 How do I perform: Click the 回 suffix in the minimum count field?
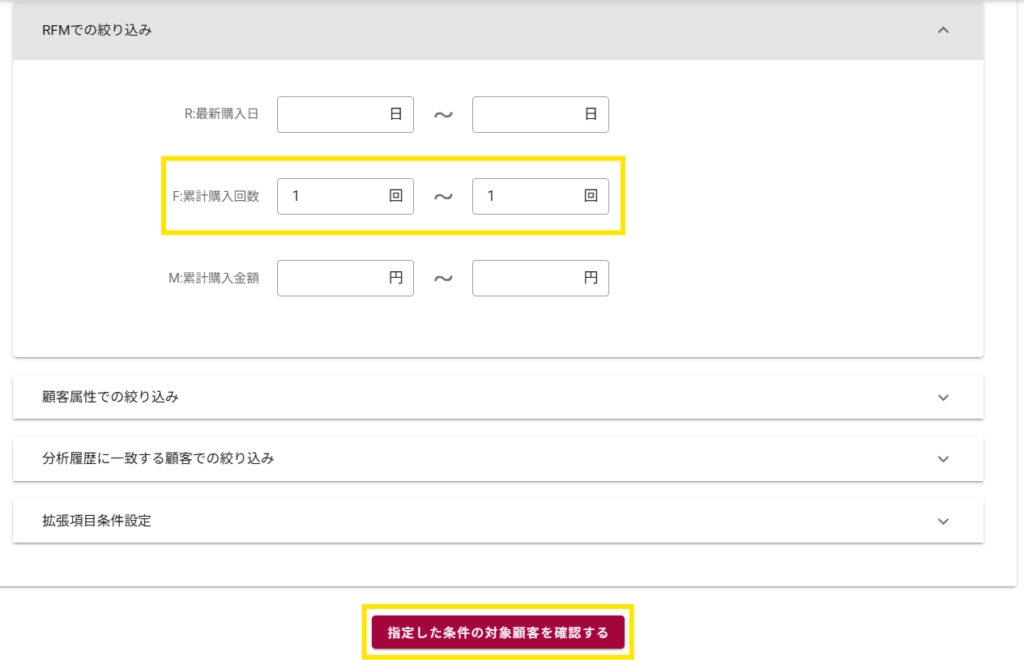click(396, 196)
